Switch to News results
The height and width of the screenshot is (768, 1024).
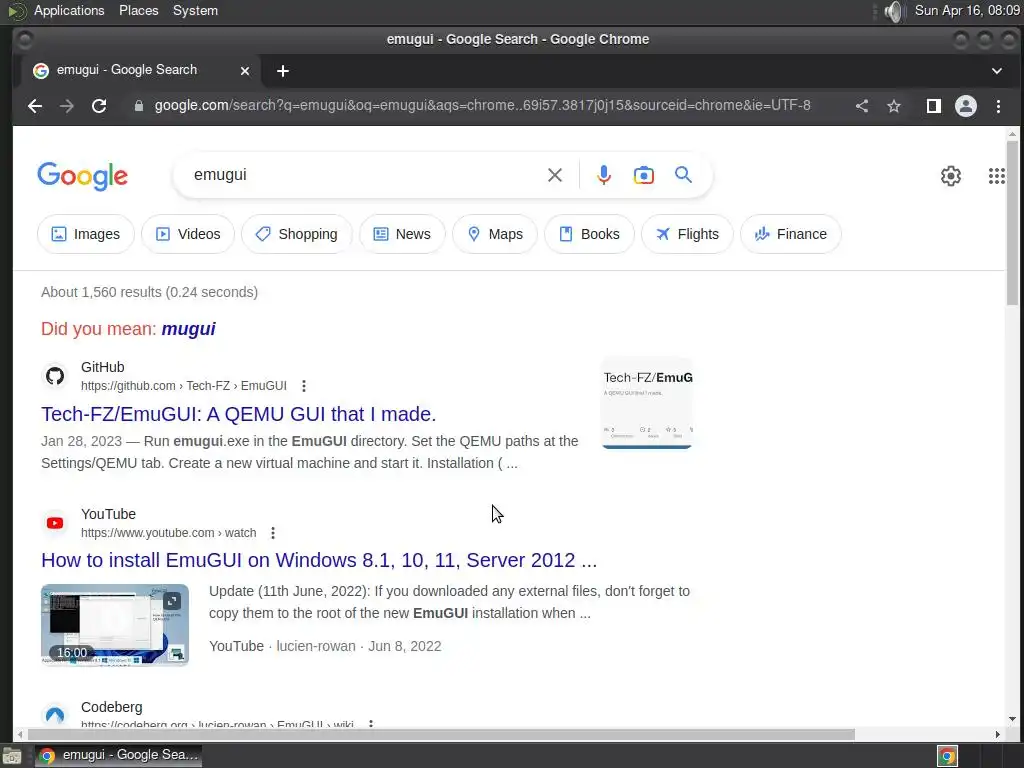(402, 234)
